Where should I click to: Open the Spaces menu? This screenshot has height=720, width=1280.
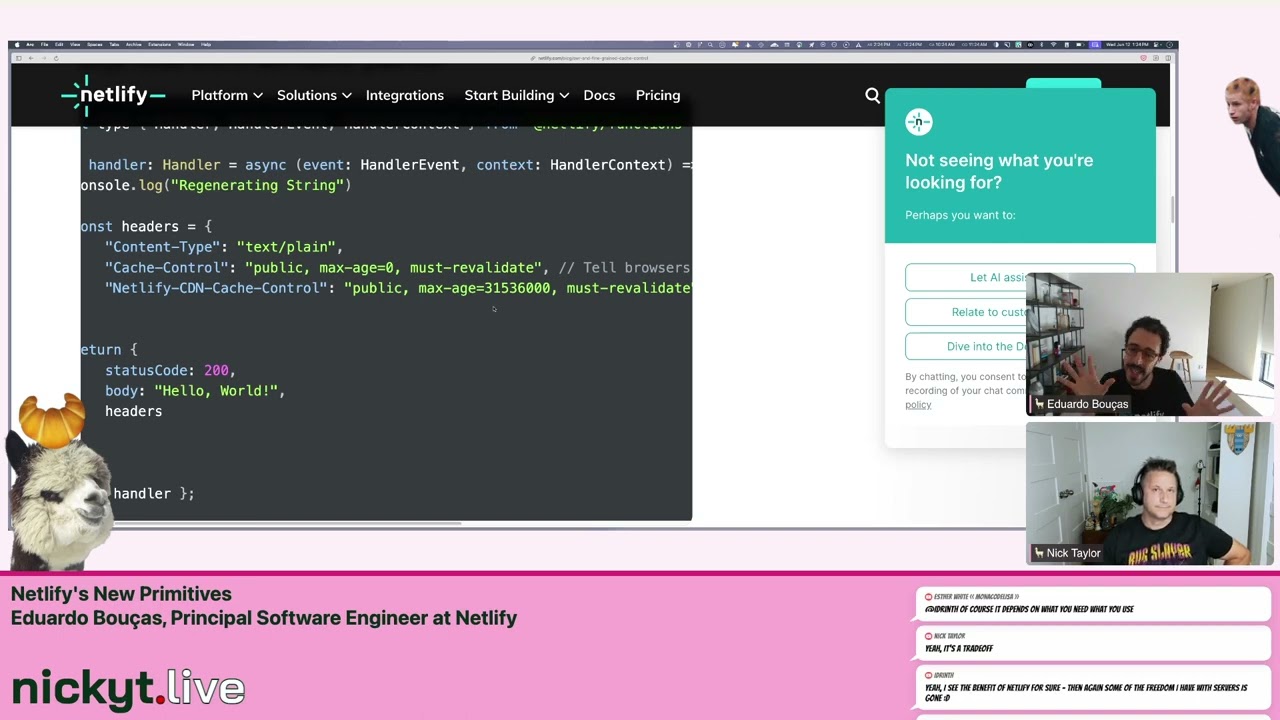[x=95, y=44]
